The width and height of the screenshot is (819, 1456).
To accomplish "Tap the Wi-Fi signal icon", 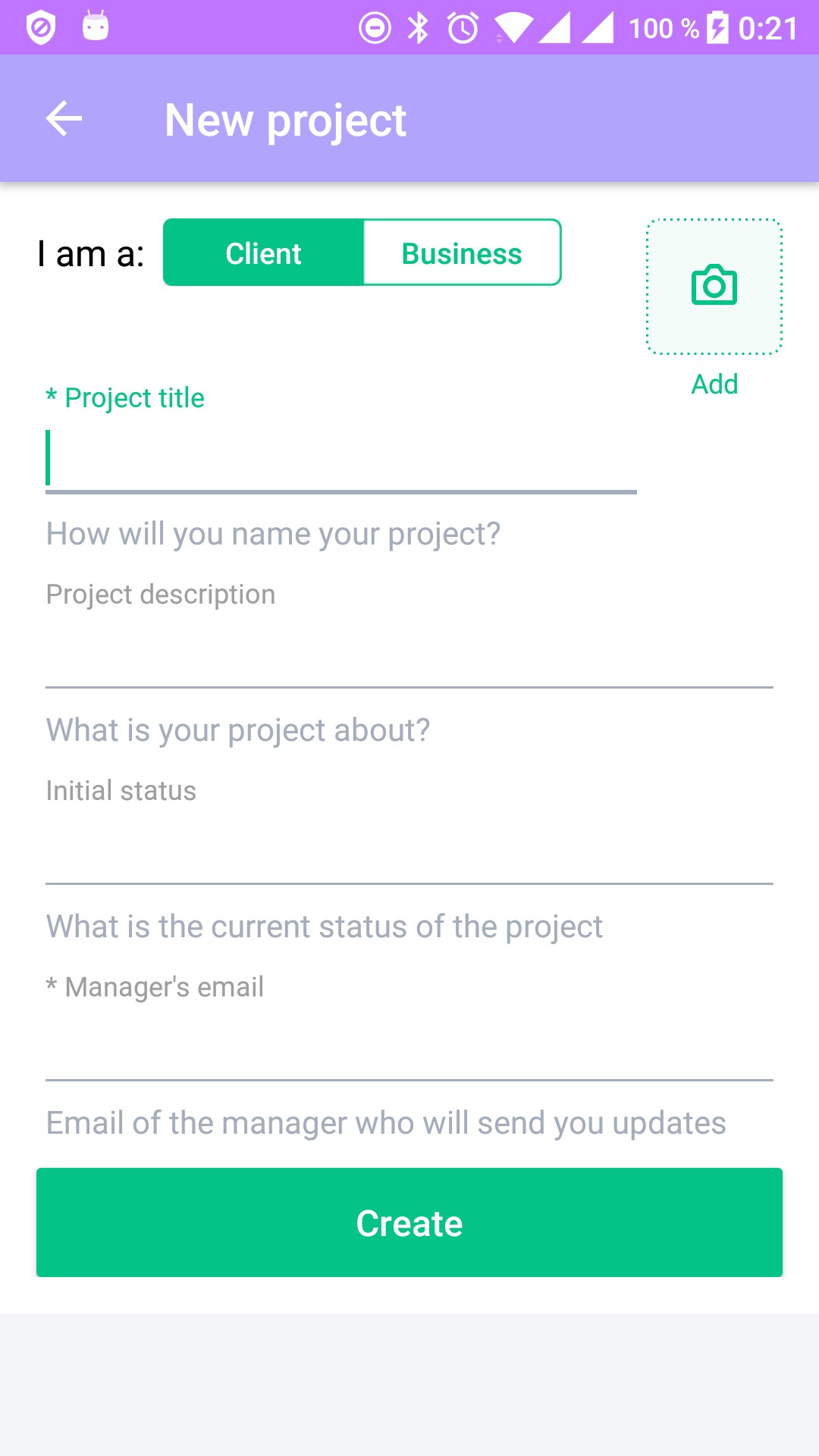I will [x=513, y=29].
